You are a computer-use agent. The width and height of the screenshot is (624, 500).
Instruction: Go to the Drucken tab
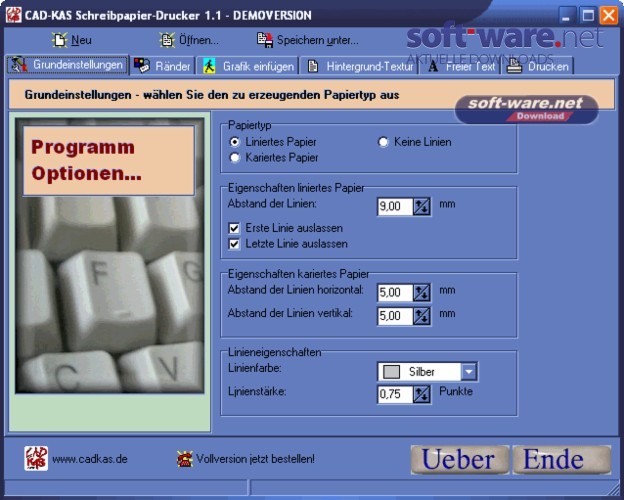pos(538,66)
